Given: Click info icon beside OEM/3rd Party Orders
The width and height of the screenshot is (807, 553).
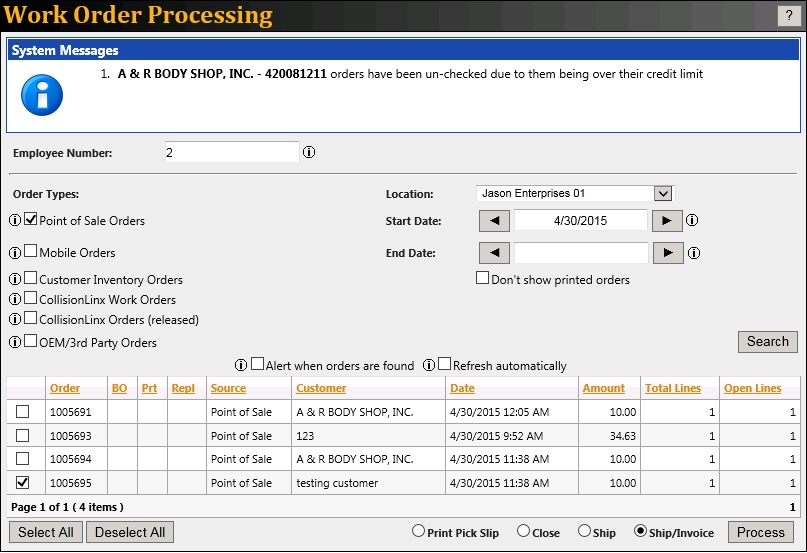Looking at the screenshot, I should 15,342.
